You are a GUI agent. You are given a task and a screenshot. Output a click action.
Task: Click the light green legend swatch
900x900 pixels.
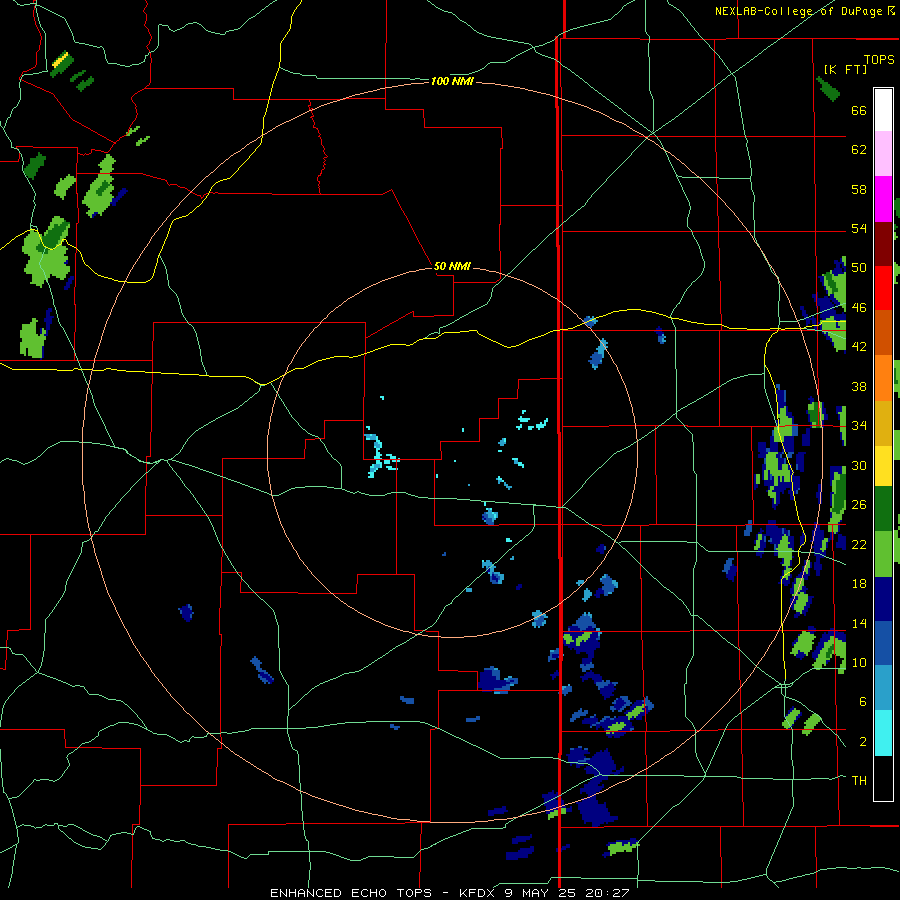(883, 554)
